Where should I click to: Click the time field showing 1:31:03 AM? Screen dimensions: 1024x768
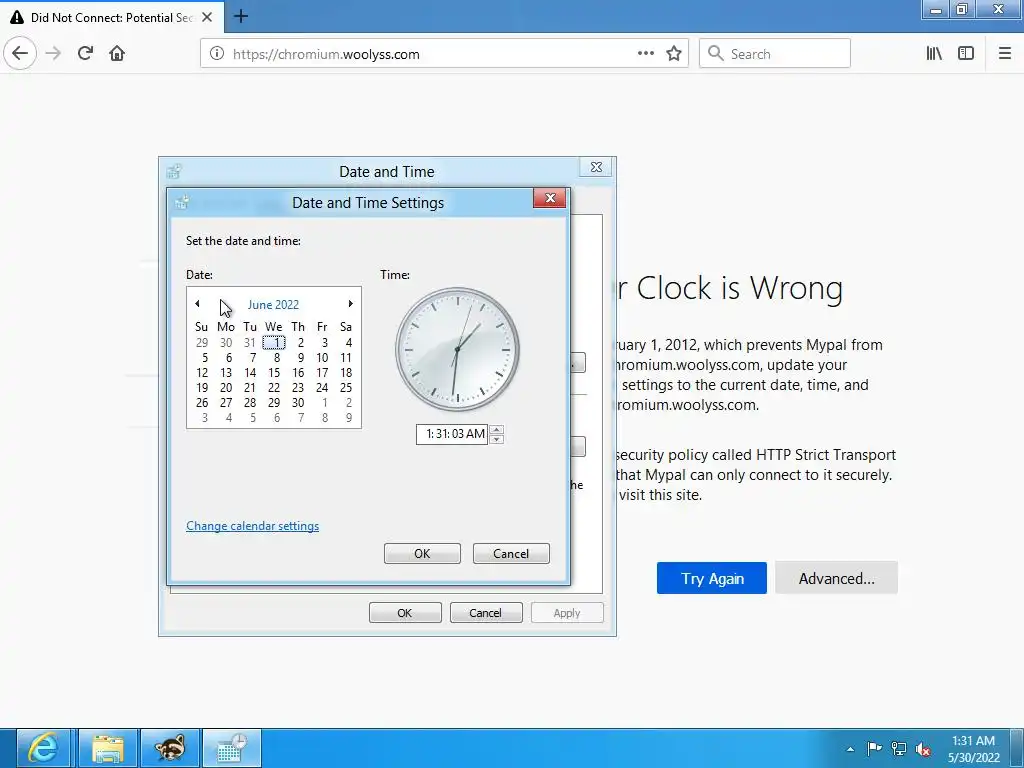click(x=452, y=434)
